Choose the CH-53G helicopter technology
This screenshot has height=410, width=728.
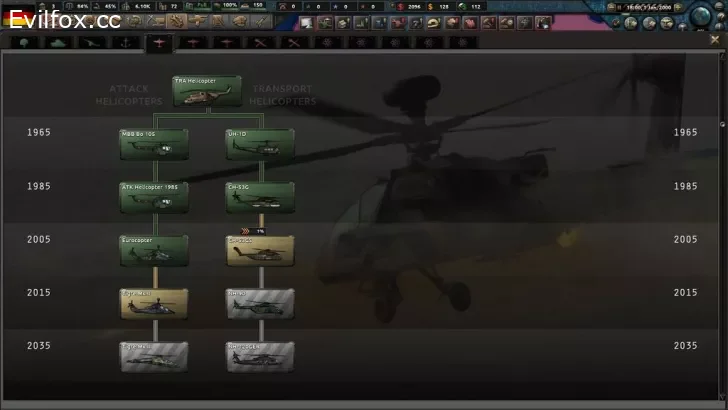tap(260, 197)
